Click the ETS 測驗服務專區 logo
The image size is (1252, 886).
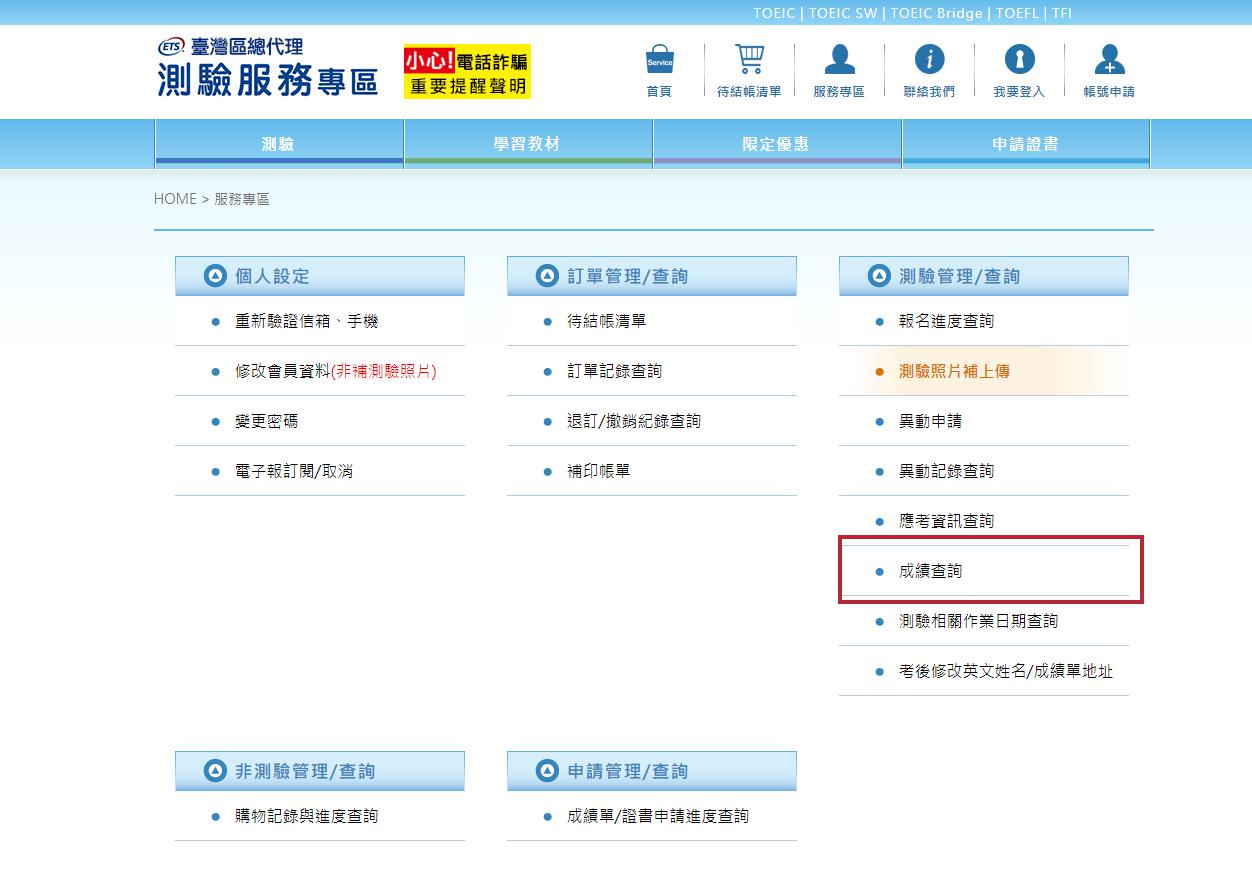pyautogui.click(x=267, y=68)
